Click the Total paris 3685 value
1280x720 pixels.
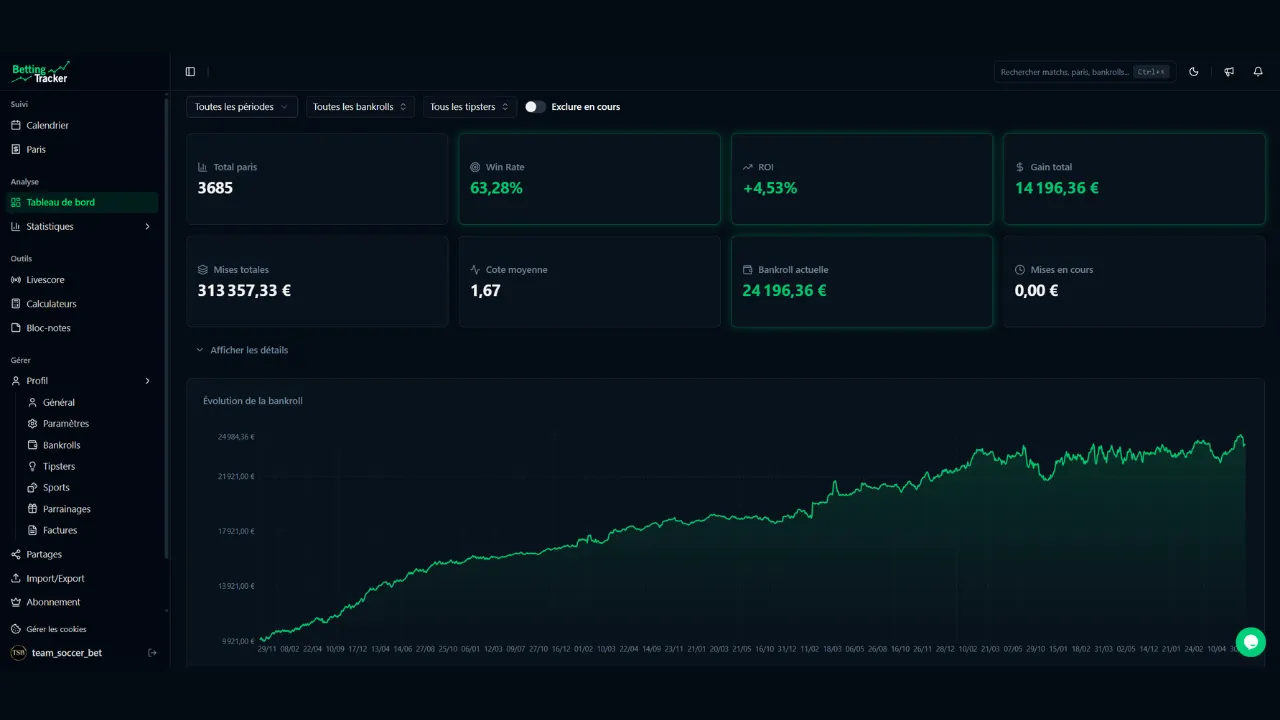click(x=215, y=188)
